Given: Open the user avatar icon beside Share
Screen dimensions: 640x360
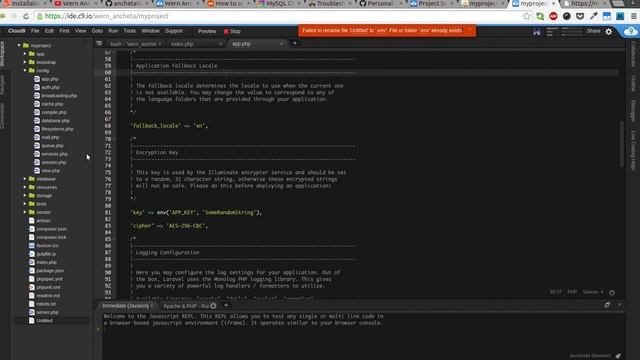Looking at the screenshot, I should pos(537,31).
